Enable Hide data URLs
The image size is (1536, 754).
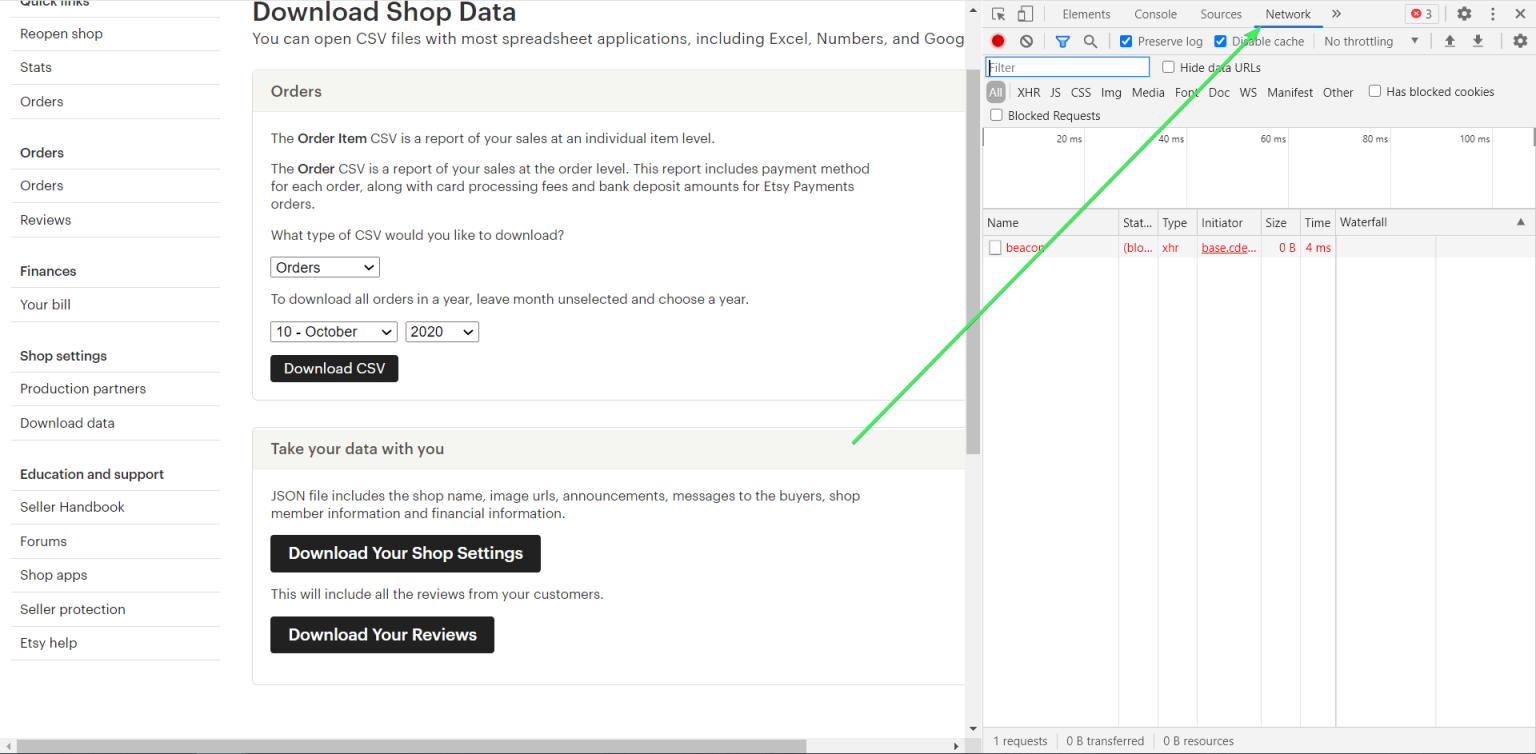1168,67
